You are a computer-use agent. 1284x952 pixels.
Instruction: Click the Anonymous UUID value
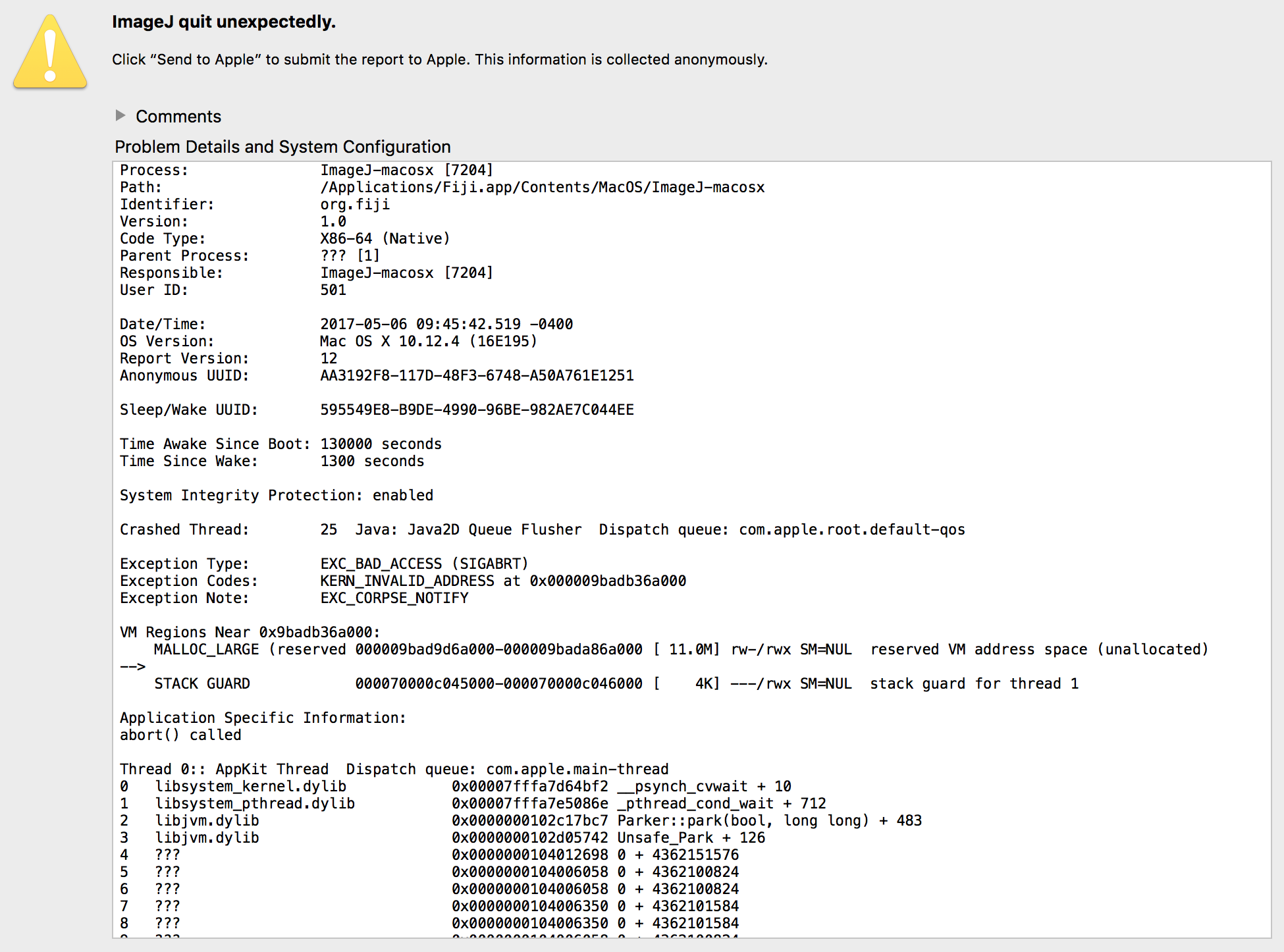click(477, 376)
